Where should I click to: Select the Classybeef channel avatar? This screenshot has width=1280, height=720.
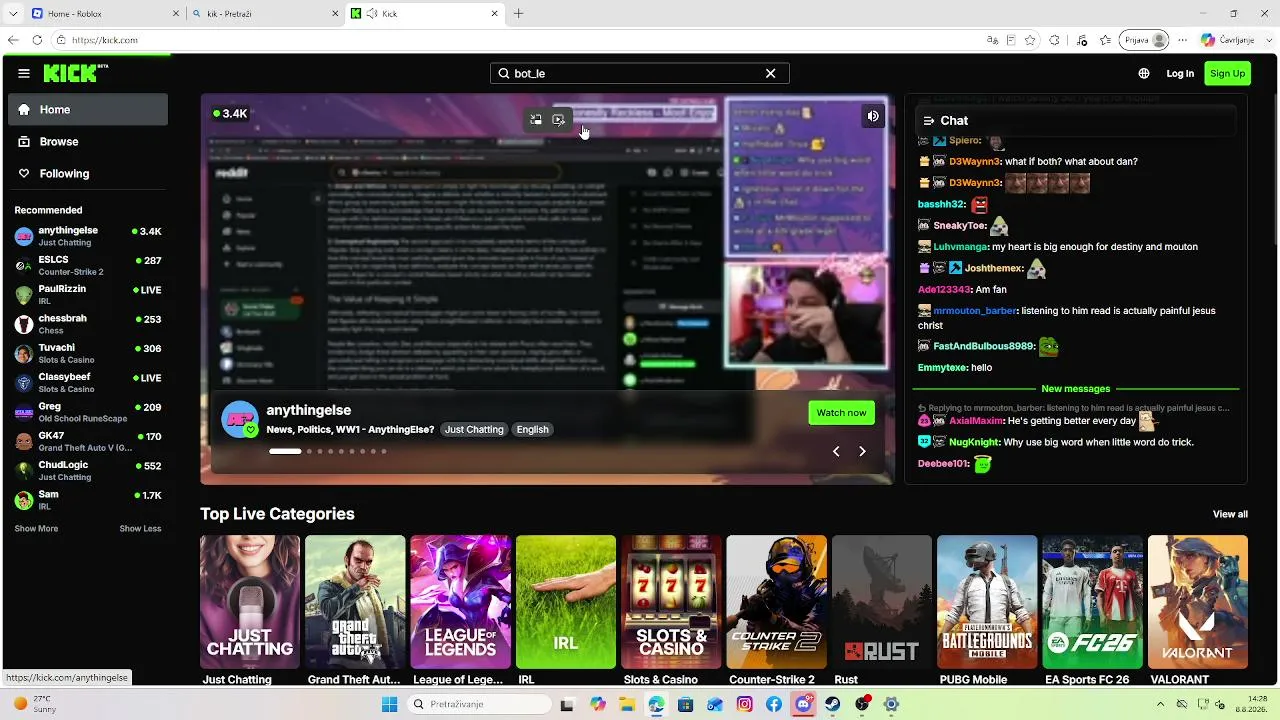tap(24, 383)
